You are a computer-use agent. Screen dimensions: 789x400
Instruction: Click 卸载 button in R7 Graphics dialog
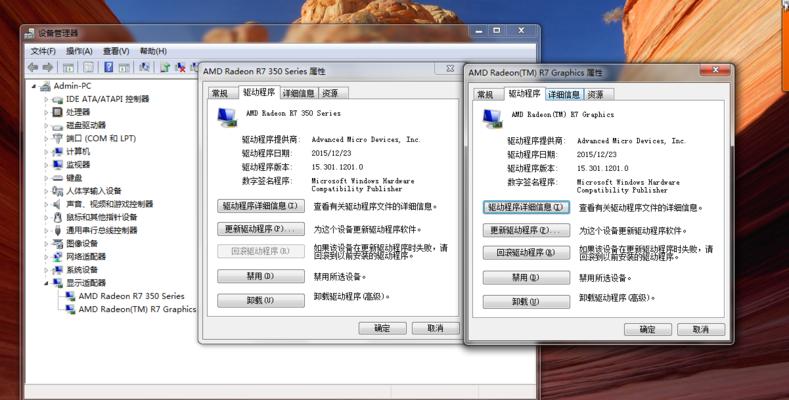(x=526, y=302)
